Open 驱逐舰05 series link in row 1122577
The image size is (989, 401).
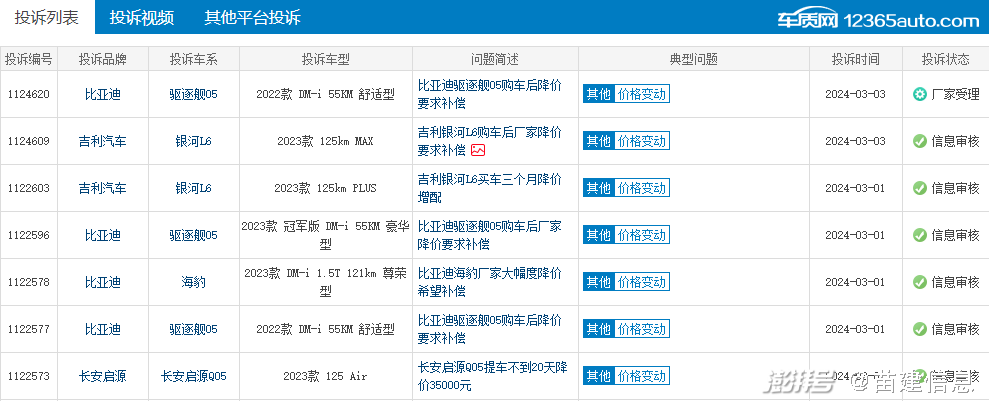(194, 329)
